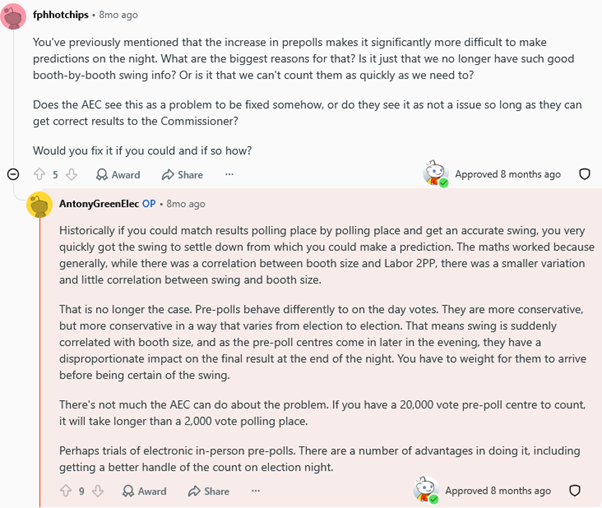Downvote the fphhotchips comment
The image size is (602, 508).
tap(71, 175)
